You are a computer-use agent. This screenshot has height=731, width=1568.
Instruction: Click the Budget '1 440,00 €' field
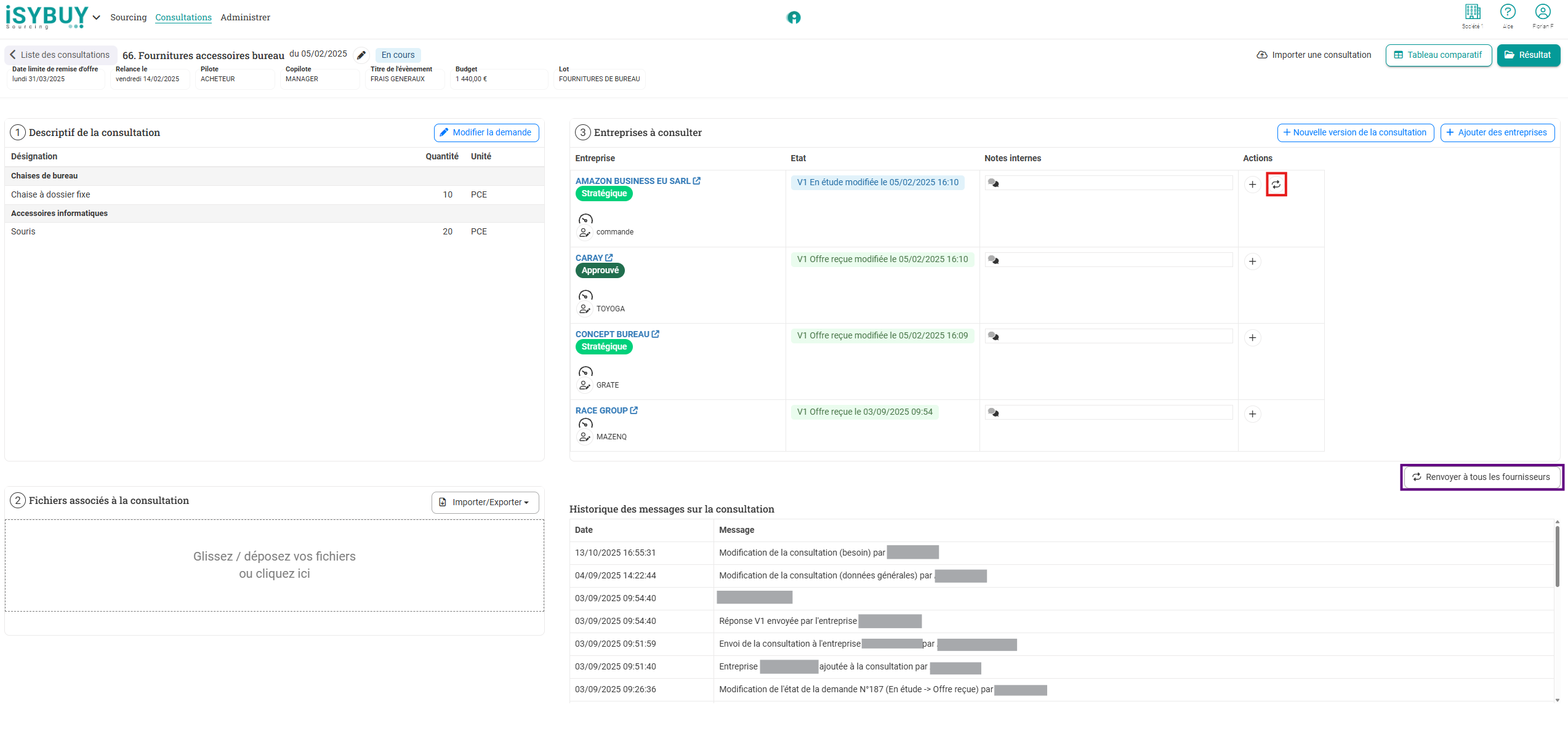coord(499,78)
